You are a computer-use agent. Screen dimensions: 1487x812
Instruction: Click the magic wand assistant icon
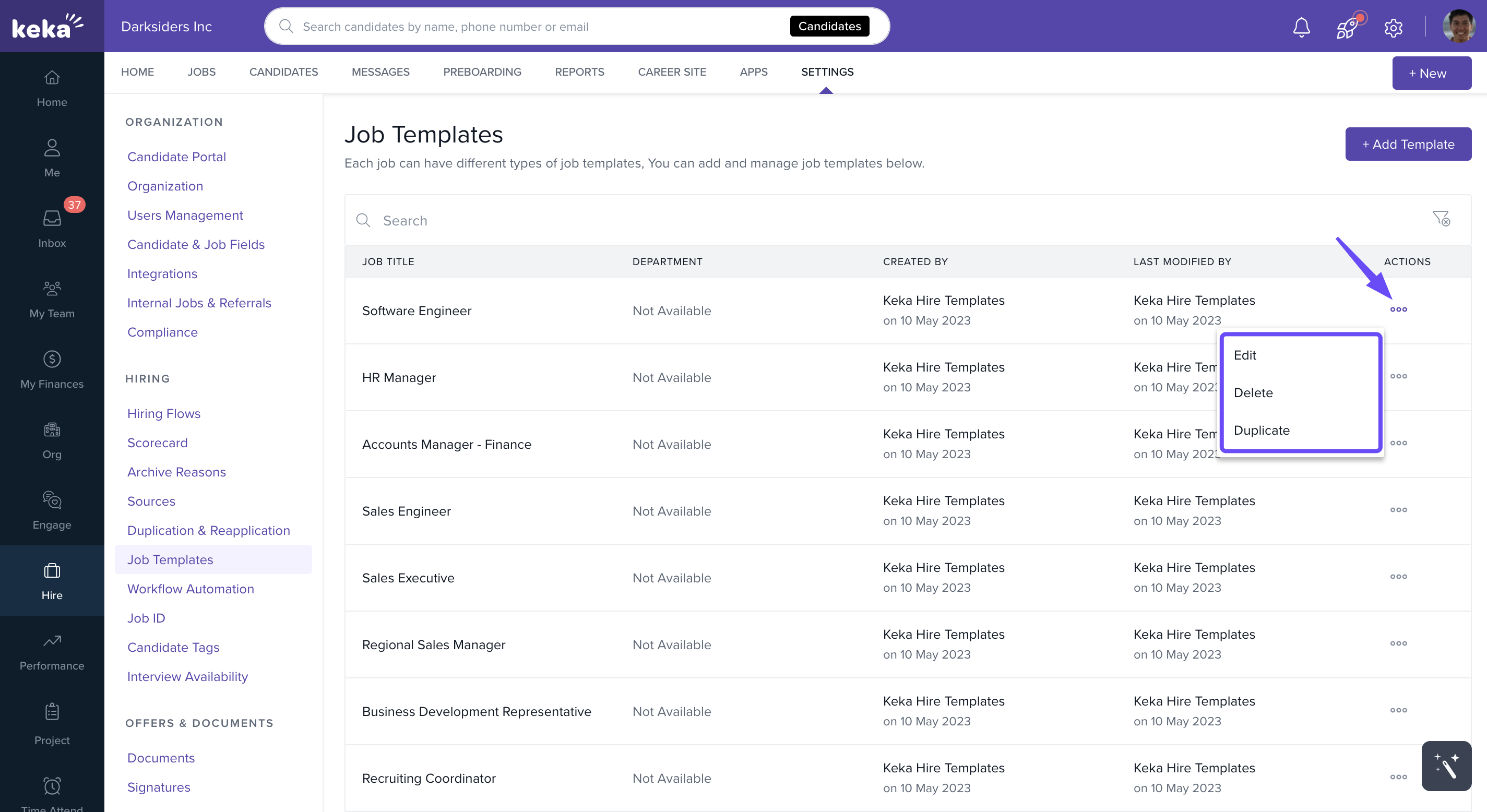pos(1446,765)
